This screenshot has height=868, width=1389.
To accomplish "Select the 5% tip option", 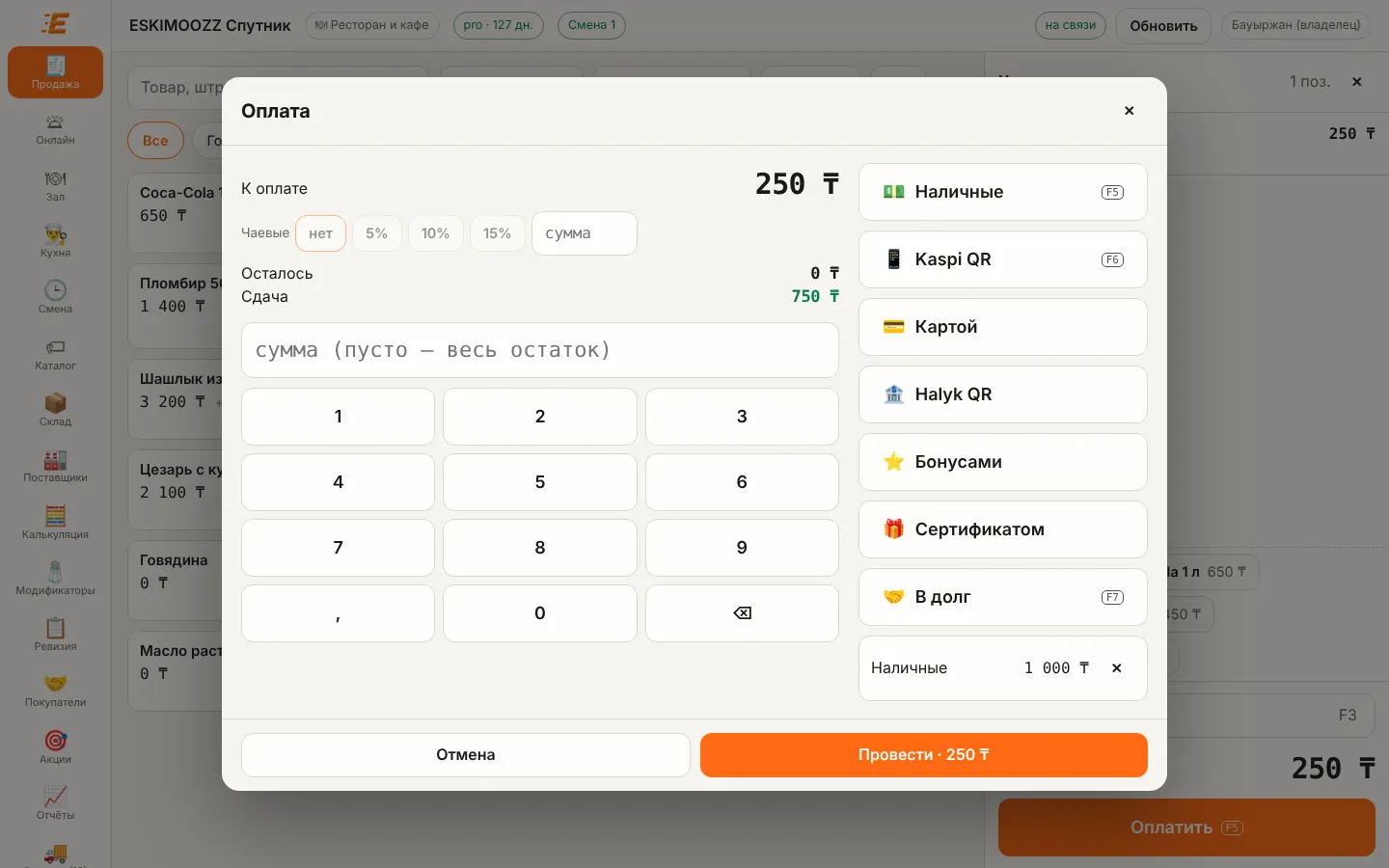I will coord(376,233).
